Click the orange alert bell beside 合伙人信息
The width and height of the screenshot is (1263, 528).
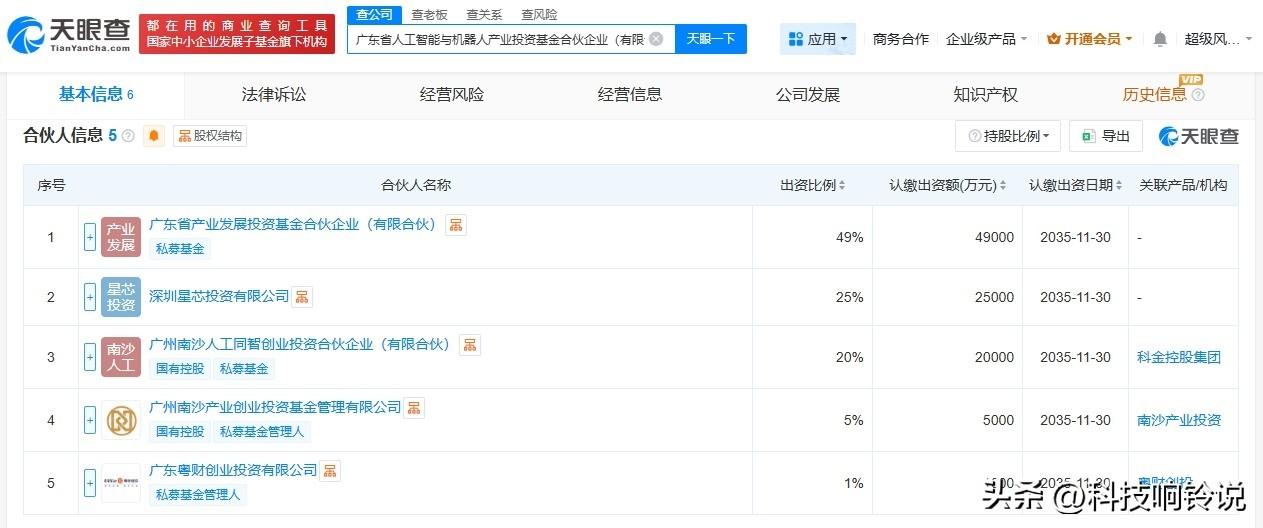pos(154,136)
